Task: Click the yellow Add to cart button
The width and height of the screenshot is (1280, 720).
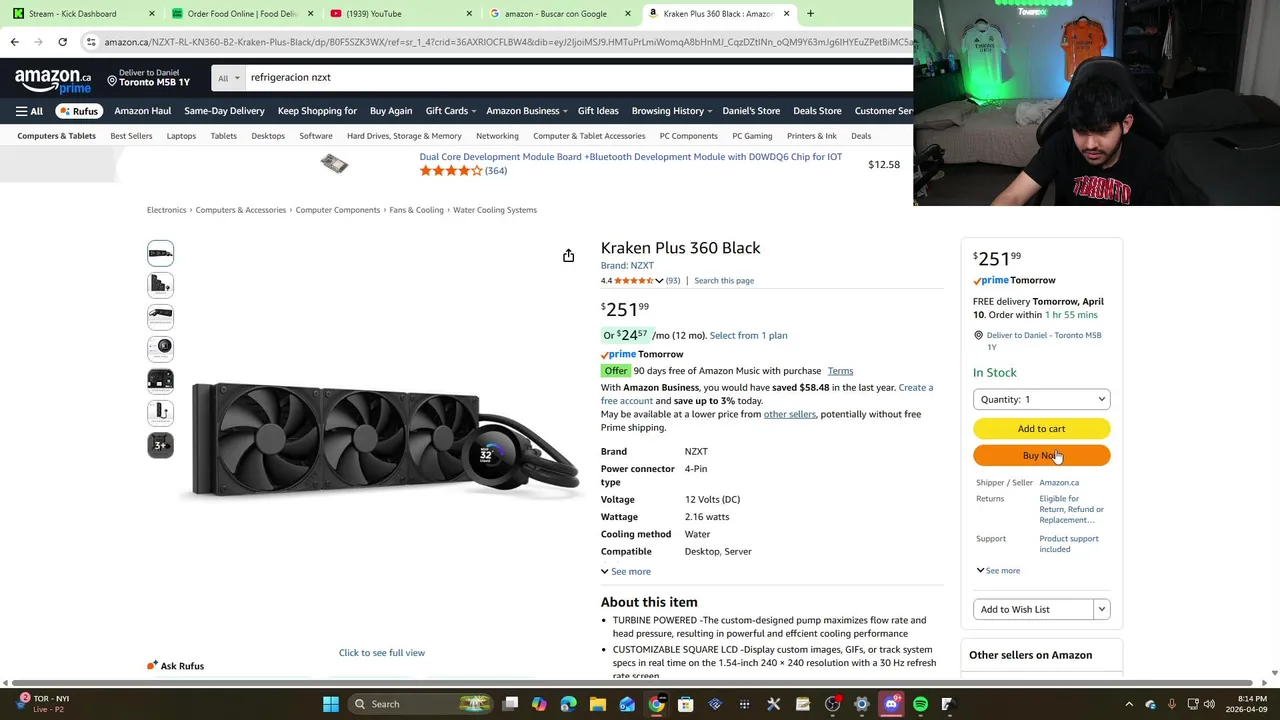Action: click(x=1041, y=429)
